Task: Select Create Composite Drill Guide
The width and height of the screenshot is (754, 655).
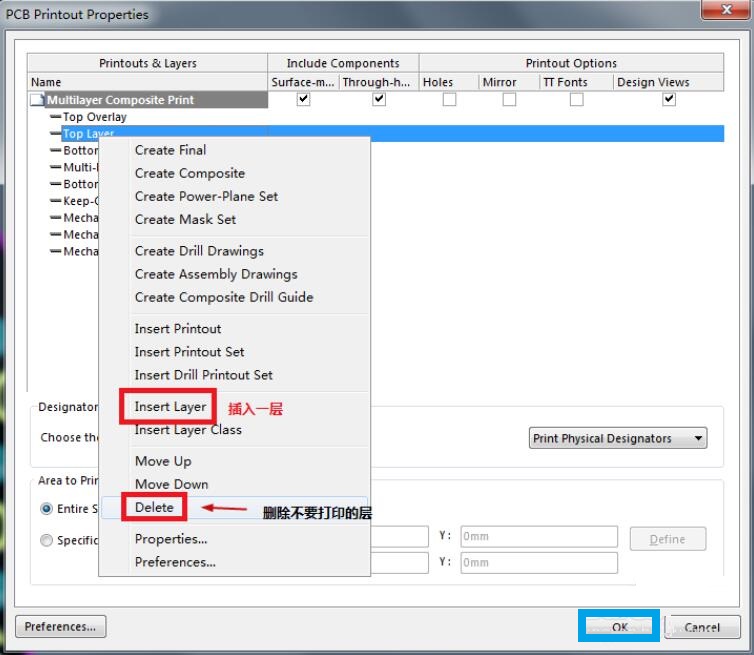Action: point(224,297)
